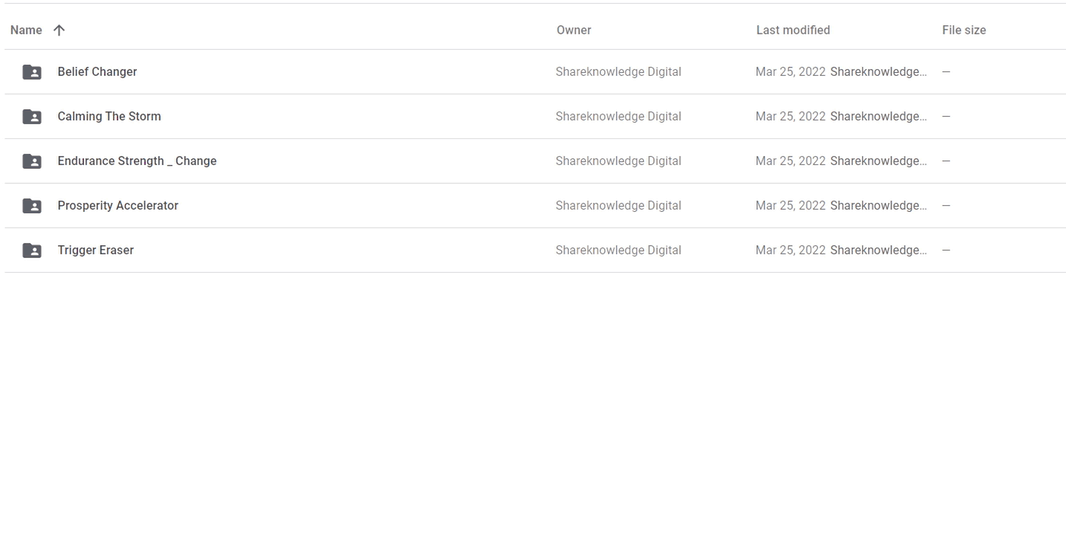Click owner Shareknowledge Digital in Trigger Eraser row
Screen dimensions: 1066x556
[618, 250]
